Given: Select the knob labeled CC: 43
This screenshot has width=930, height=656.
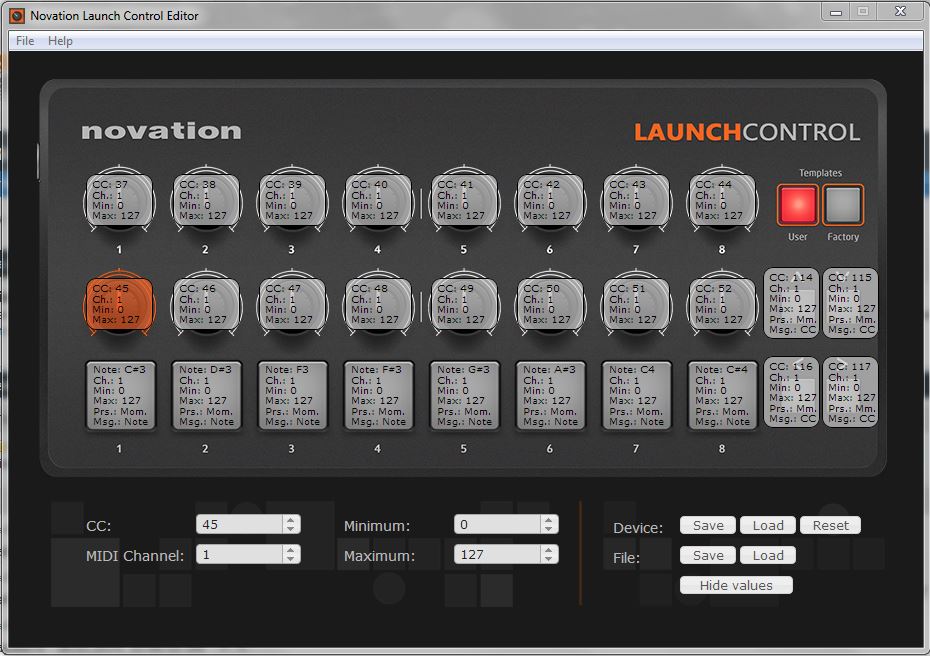Looking at the screenshot, I should 636,200.
